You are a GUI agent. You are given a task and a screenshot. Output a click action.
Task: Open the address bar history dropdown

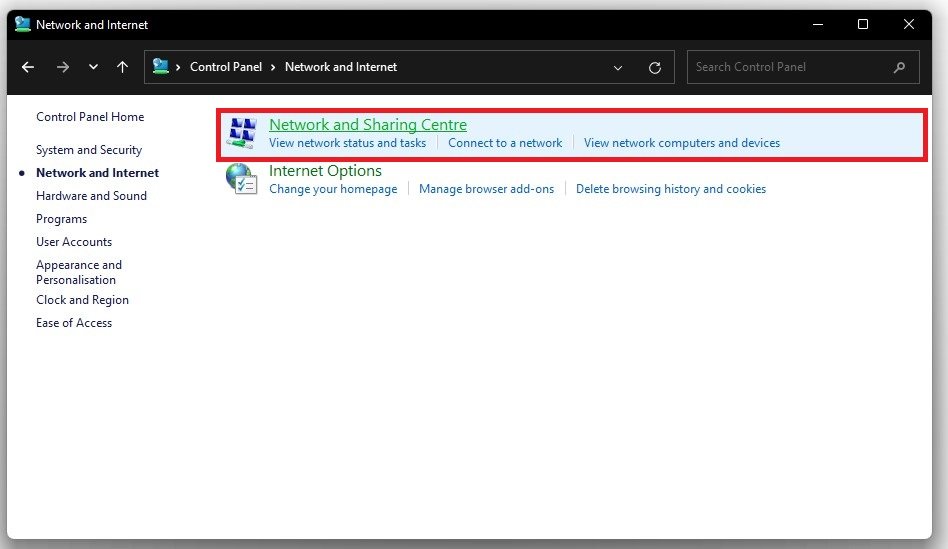tap(618, 68)
